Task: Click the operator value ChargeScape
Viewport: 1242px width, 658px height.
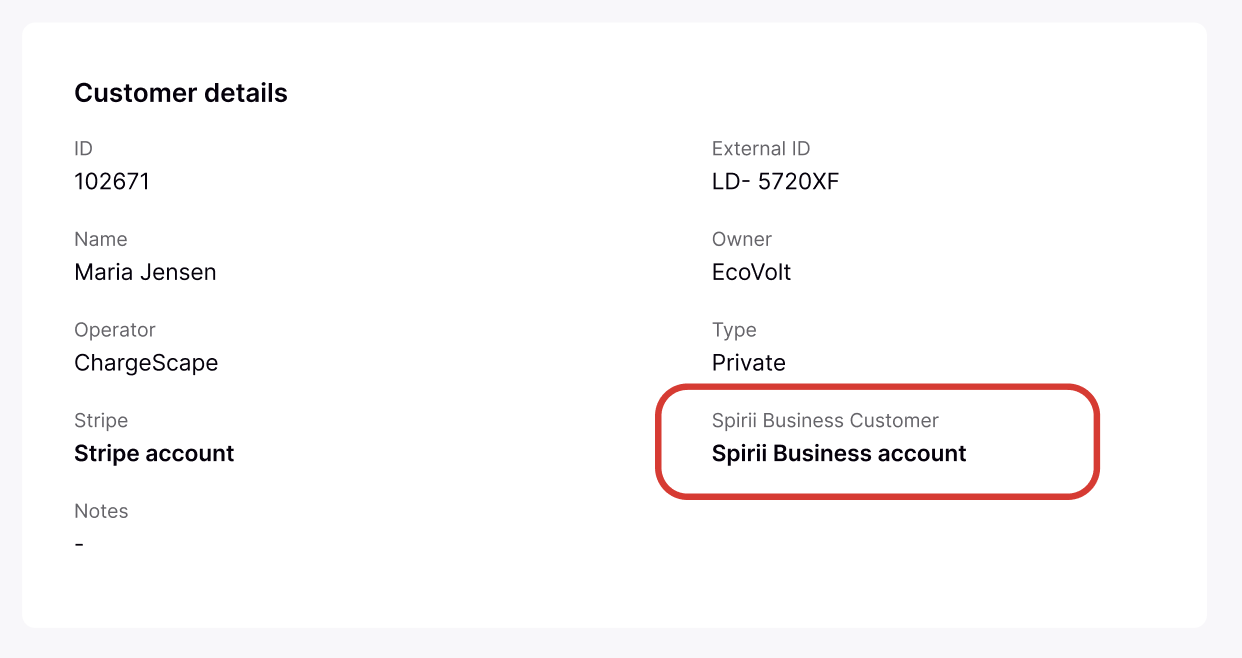Action: (146, 363)
